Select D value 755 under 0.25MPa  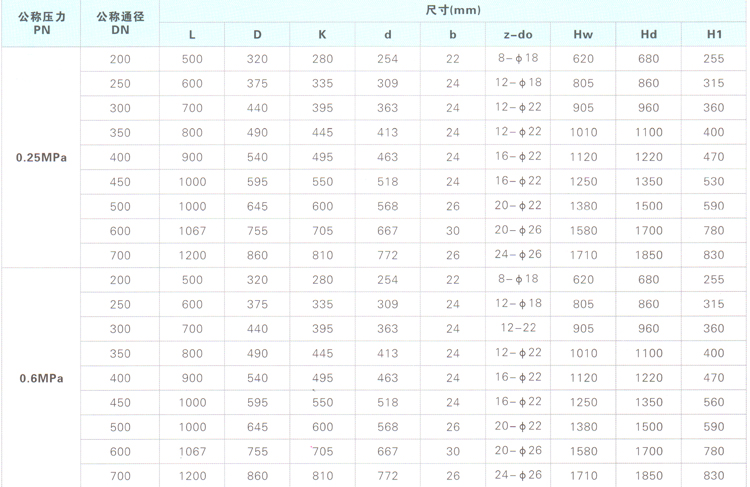257,231
